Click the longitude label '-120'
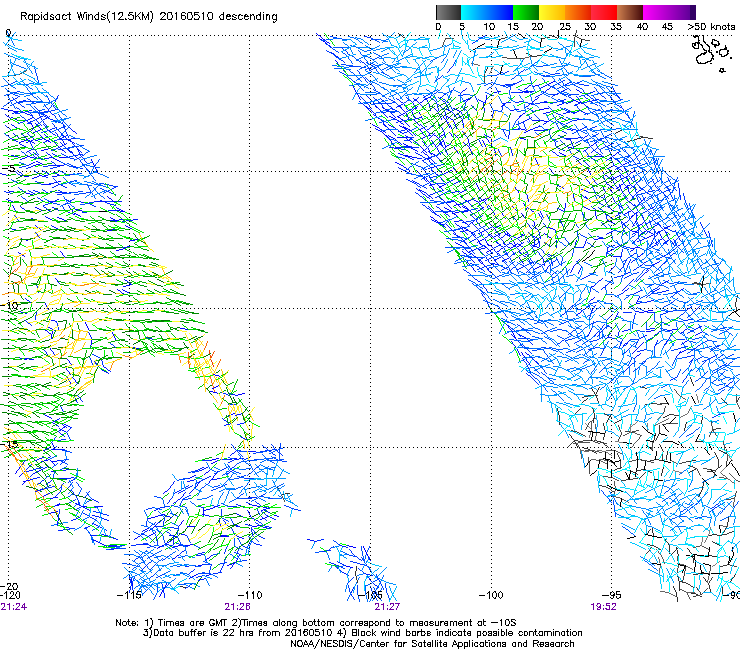The width and height of the screenshot is (740, 650). coord(10,595)
